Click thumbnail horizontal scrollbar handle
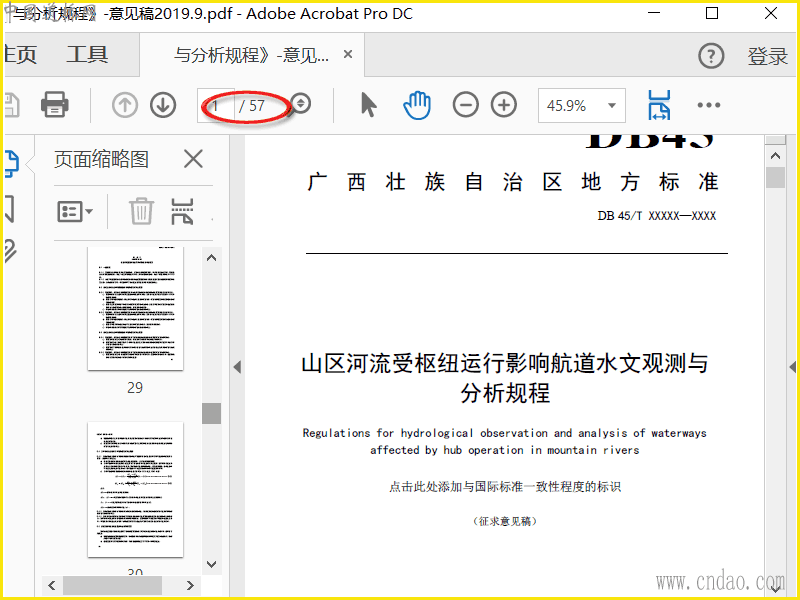The width and height of the screenshot is (800, 600). point(112,585)
